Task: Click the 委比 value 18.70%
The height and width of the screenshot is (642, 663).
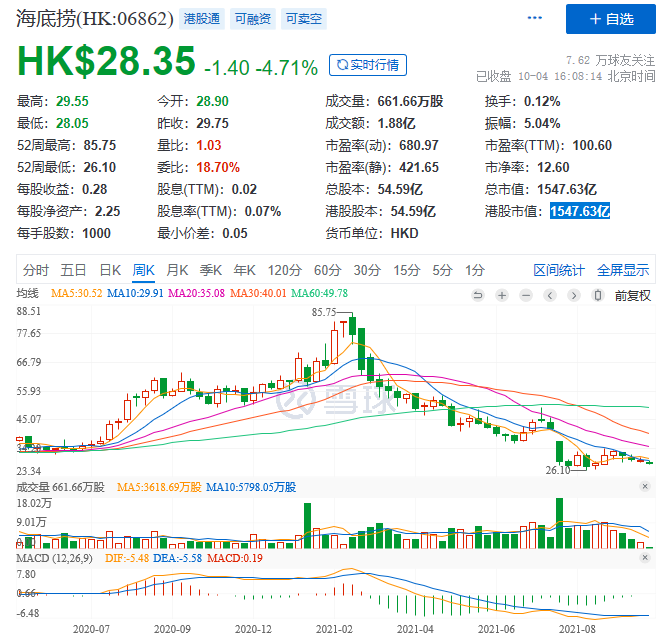Action: [218, 167]
